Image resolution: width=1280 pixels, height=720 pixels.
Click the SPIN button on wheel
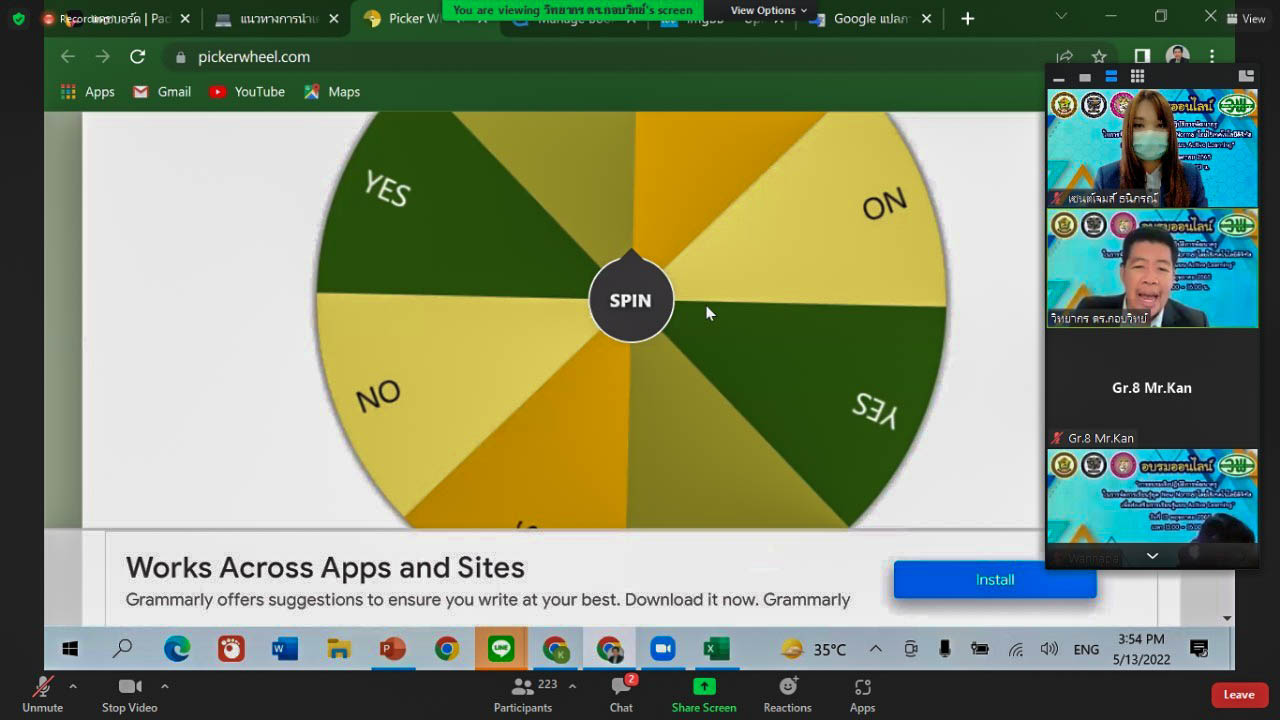pos(630,300)
